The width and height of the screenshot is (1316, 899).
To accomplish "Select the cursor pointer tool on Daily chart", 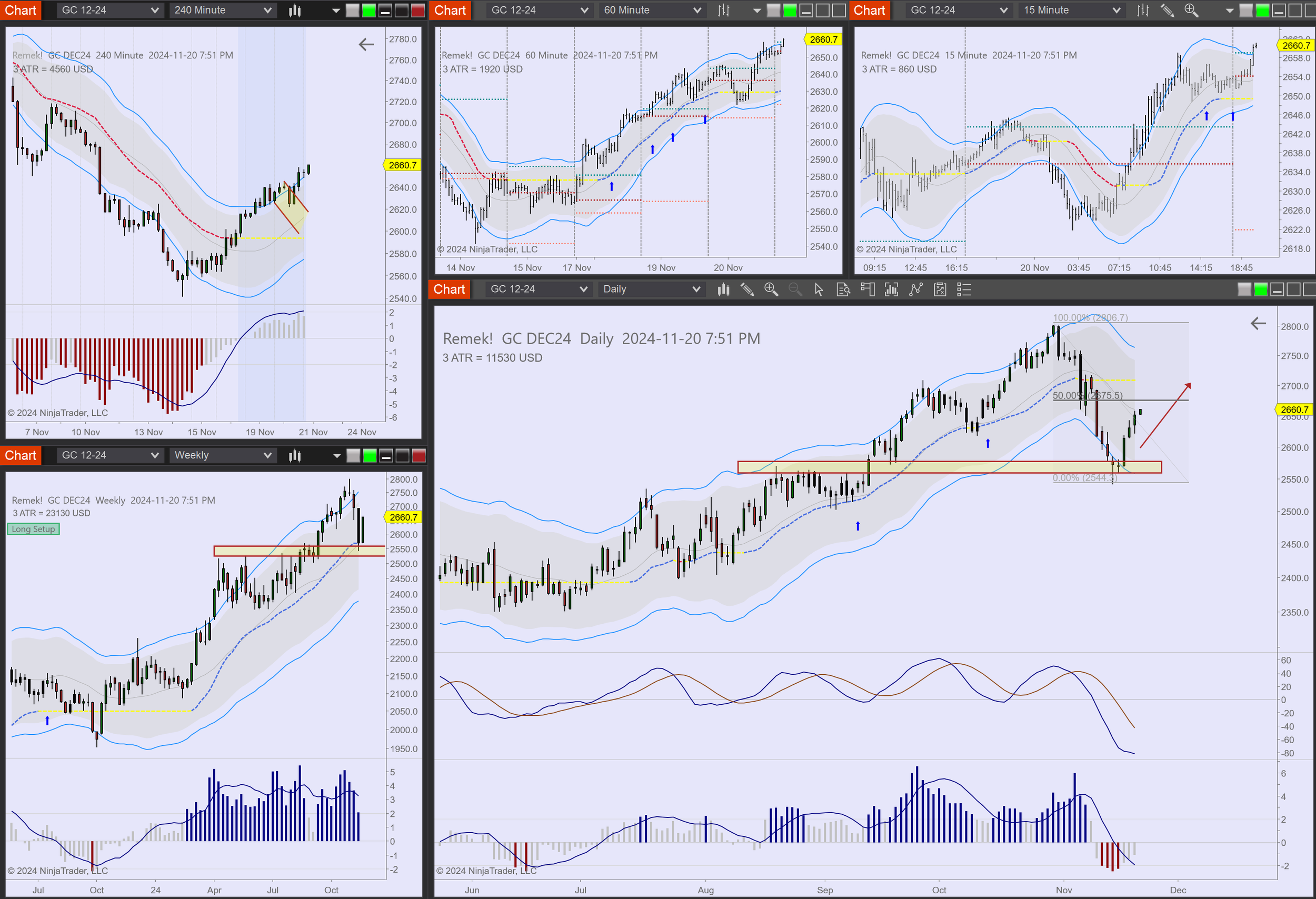I will point(818,290).
